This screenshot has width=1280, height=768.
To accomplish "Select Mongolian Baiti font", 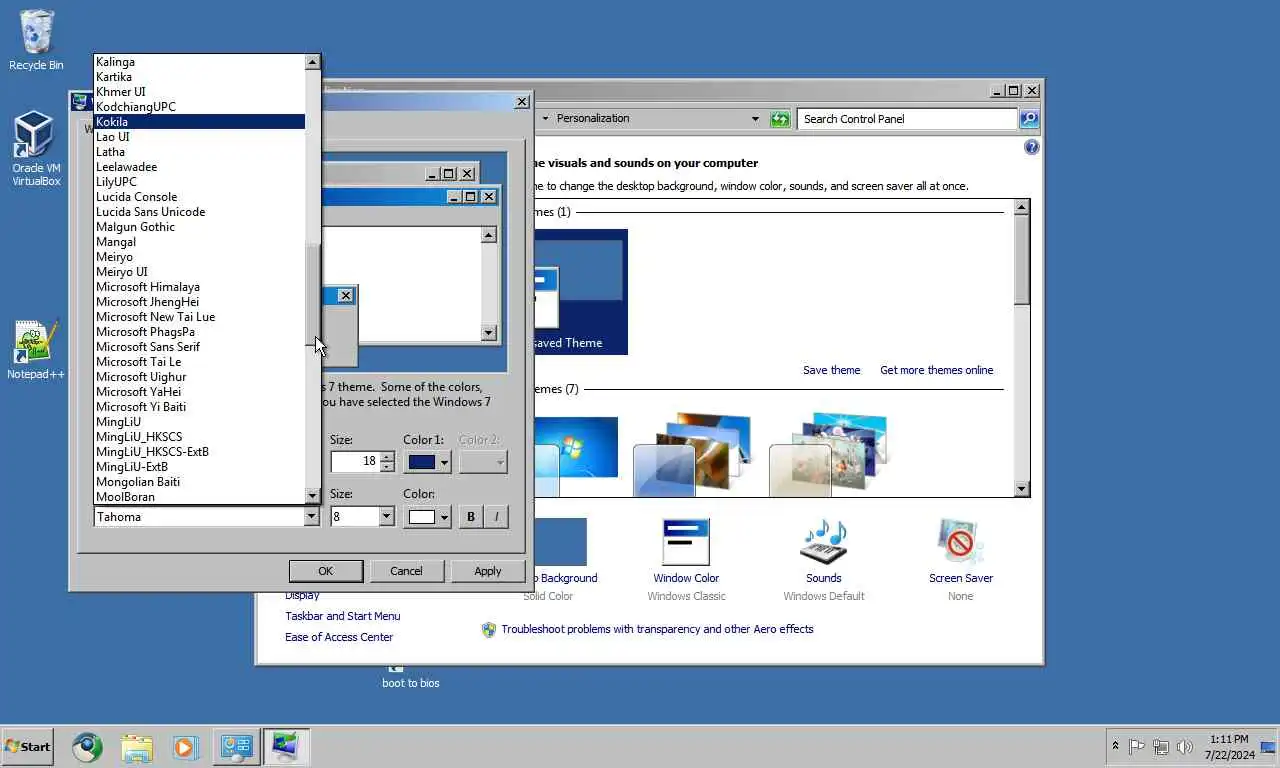I will coord(199,482).
